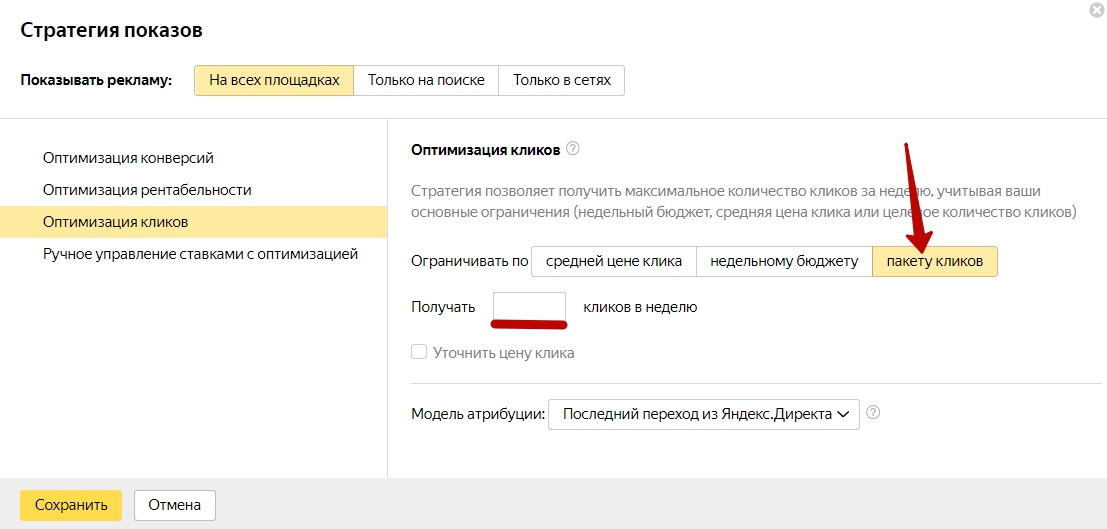
Task: Open Оптимизация рентабельности strategy
Action: tap(147, 190)
